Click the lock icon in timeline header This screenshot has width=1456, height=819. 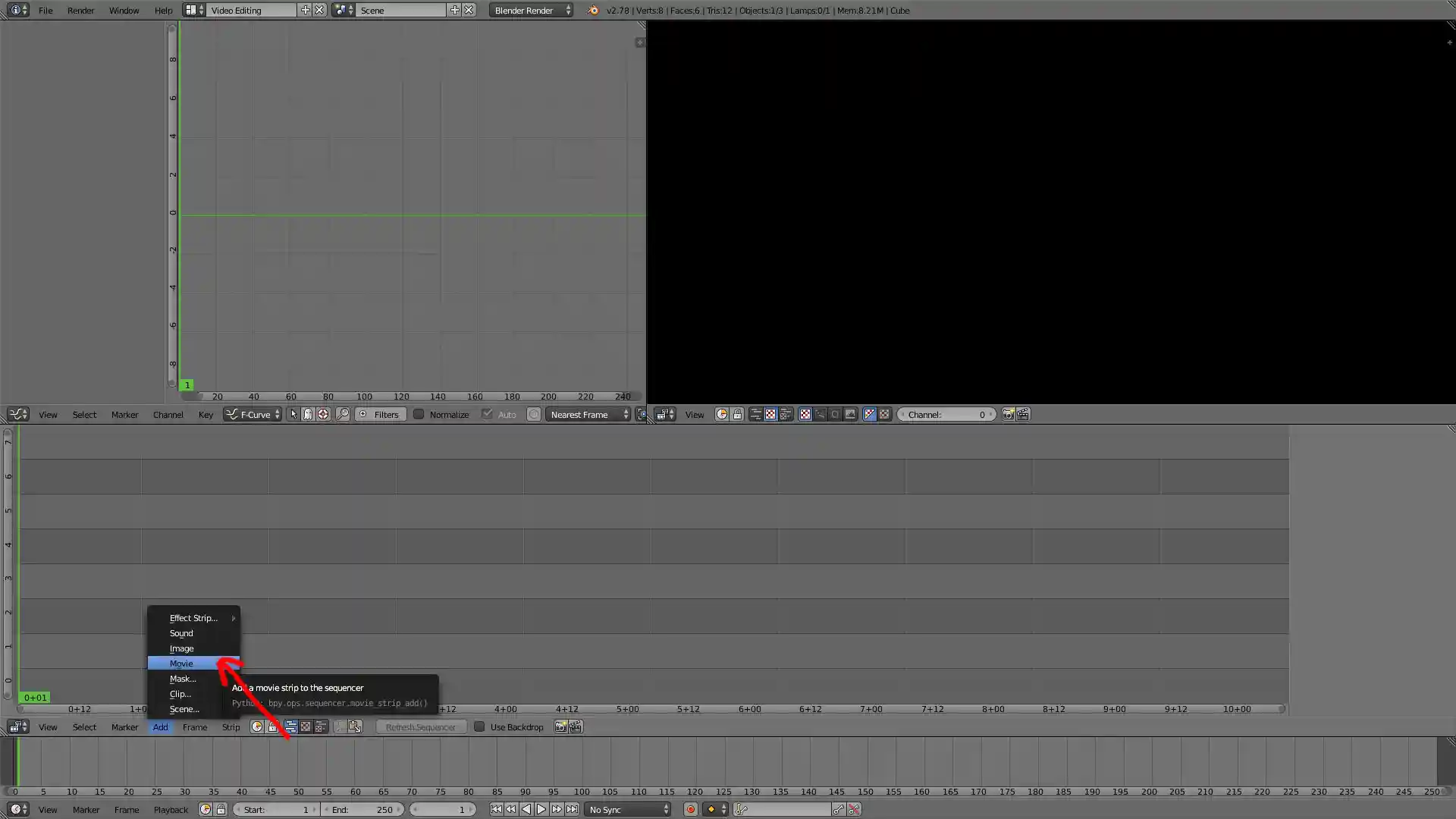[x=221, y=809]
